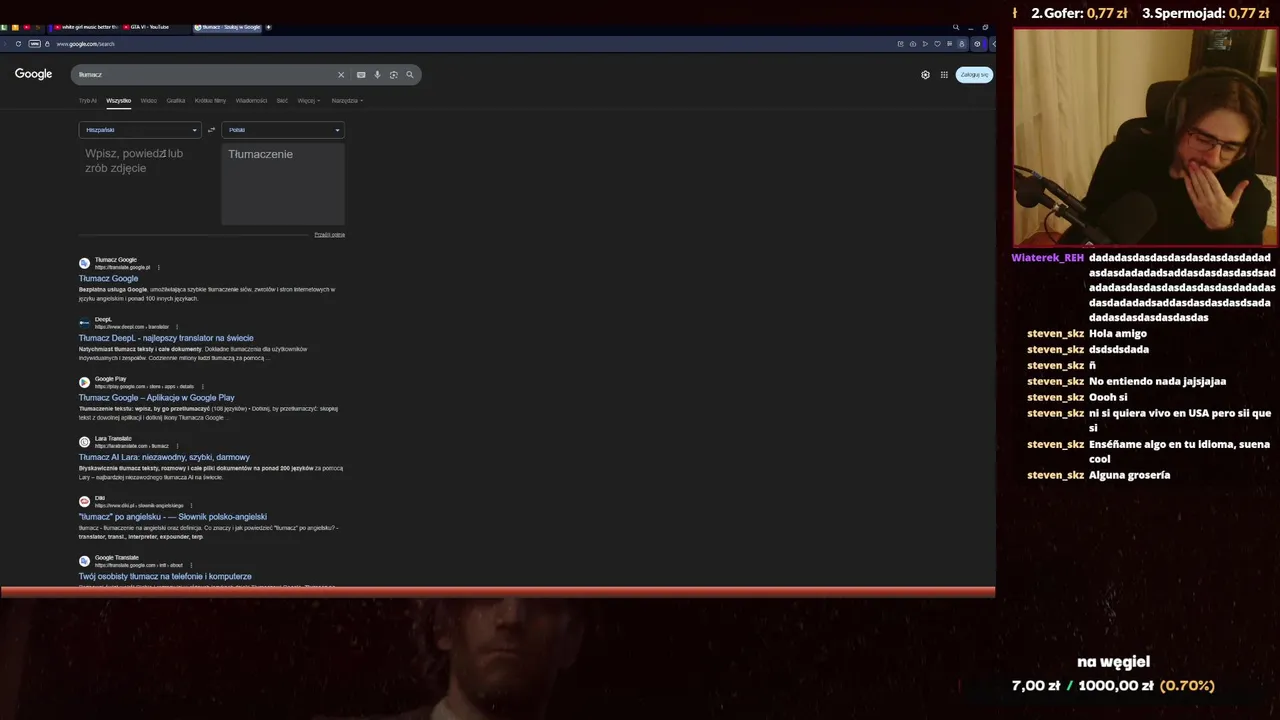Clear the Google search box text
Screen dimensions: 1280x720
click(x=341, y=74)
